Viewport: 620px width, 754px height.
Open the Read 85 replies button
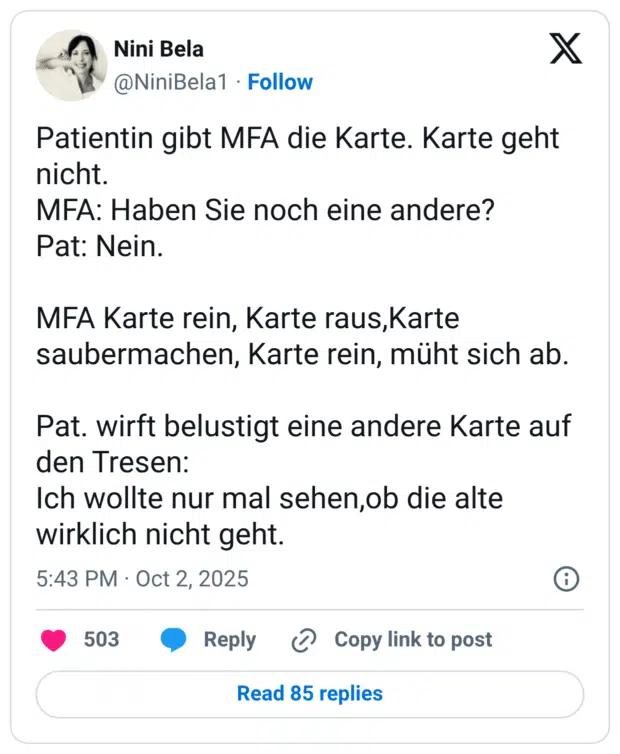[x=310, y=693]
